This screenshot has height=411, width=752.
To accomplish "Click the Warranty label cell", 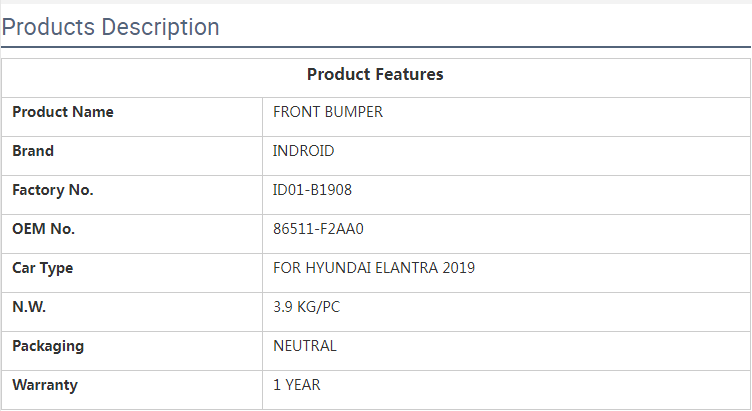I will [x=45, y=385].
